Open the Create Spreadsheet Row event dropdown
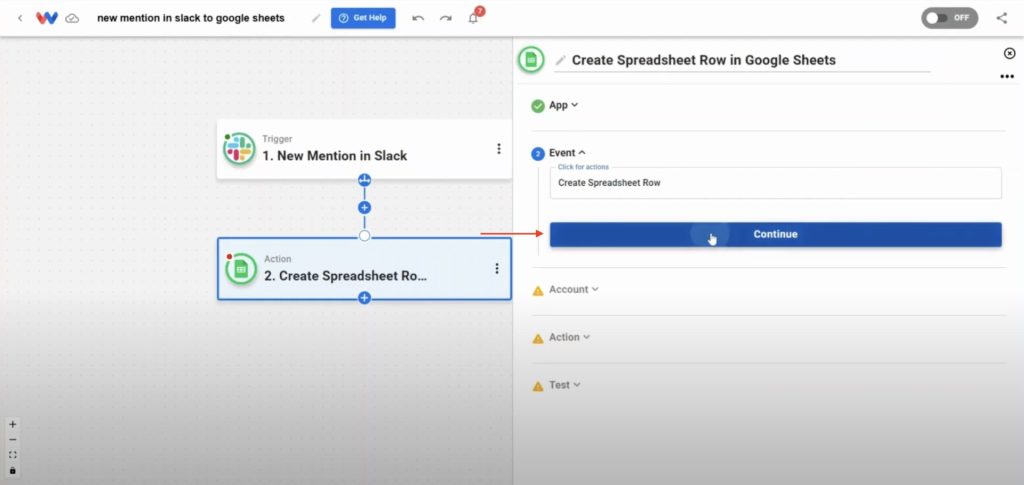Screen dimensions: 1024x485 click(775, 183)
